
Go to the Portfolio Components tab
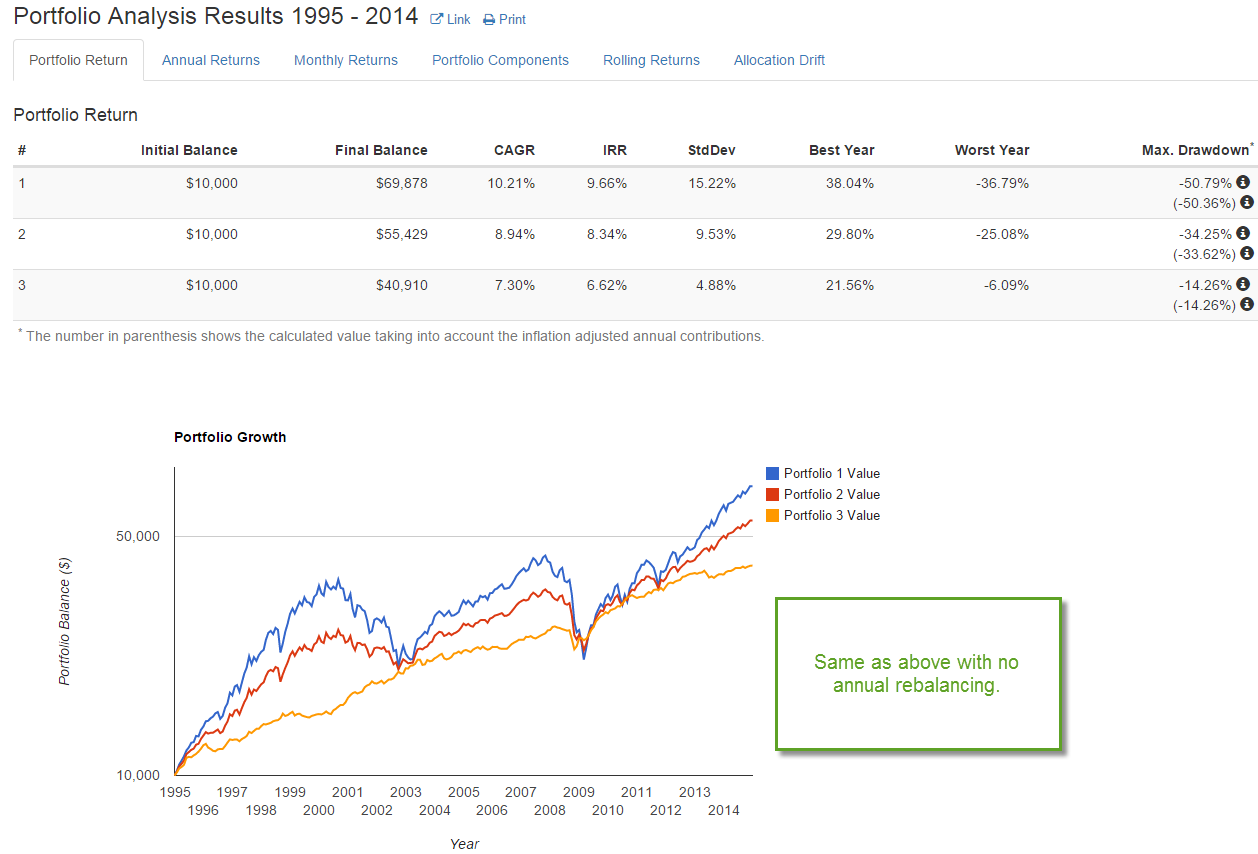500,60
